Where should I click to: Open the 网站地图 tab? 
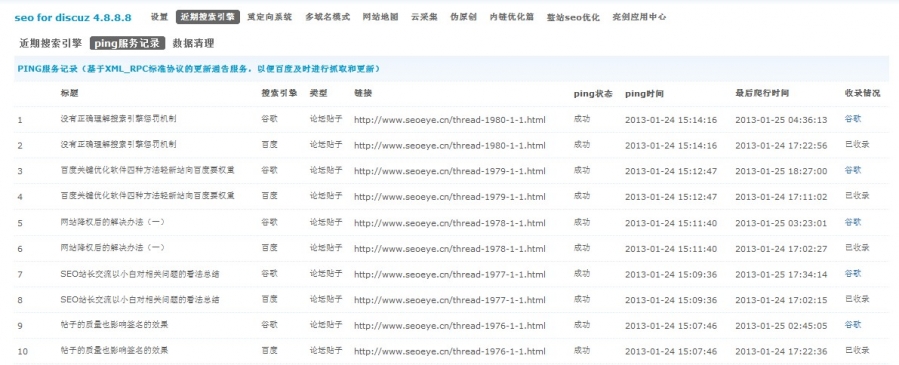tap(381, 17)
